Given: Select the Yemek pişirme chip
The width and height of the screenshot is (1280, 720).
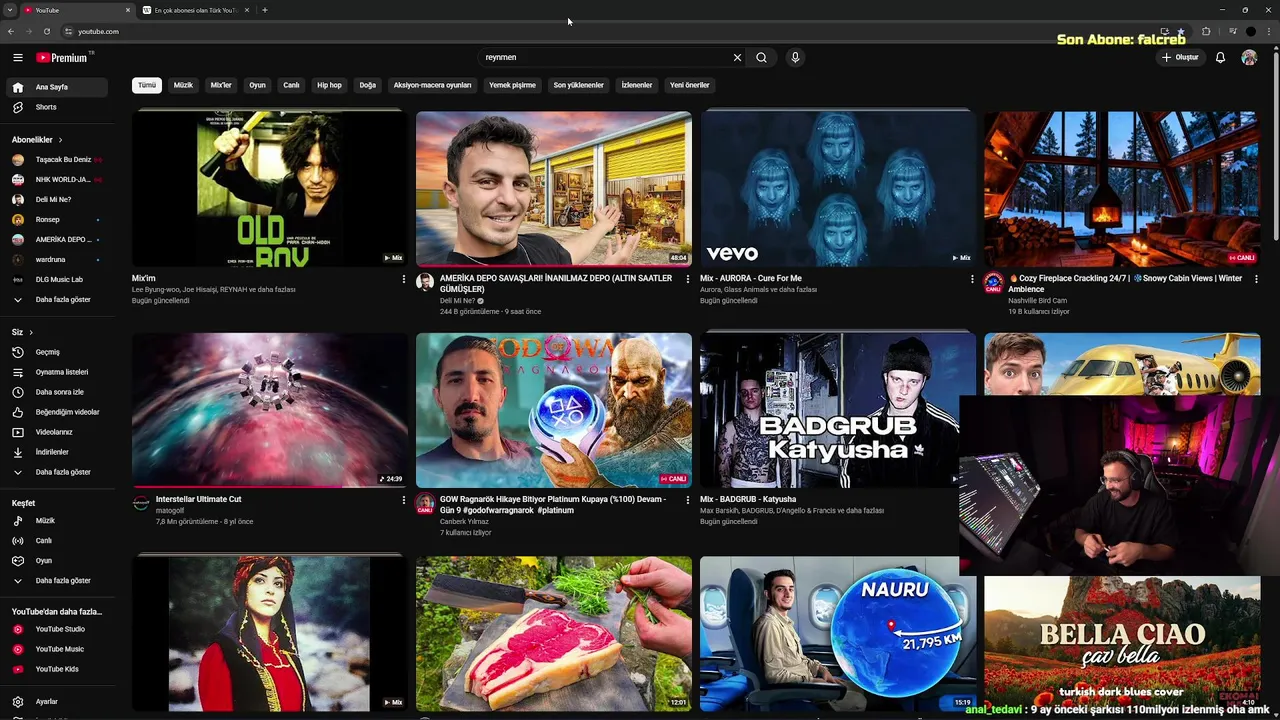Looking at the screenshot, I should click(x=512, y=85).
